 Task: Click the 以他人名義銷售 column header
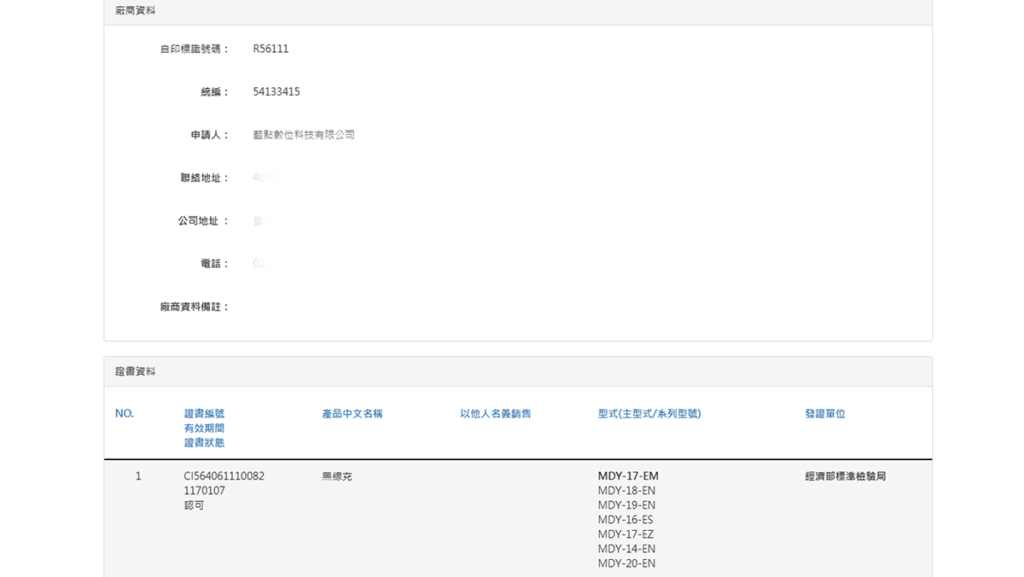coord(495,414)
